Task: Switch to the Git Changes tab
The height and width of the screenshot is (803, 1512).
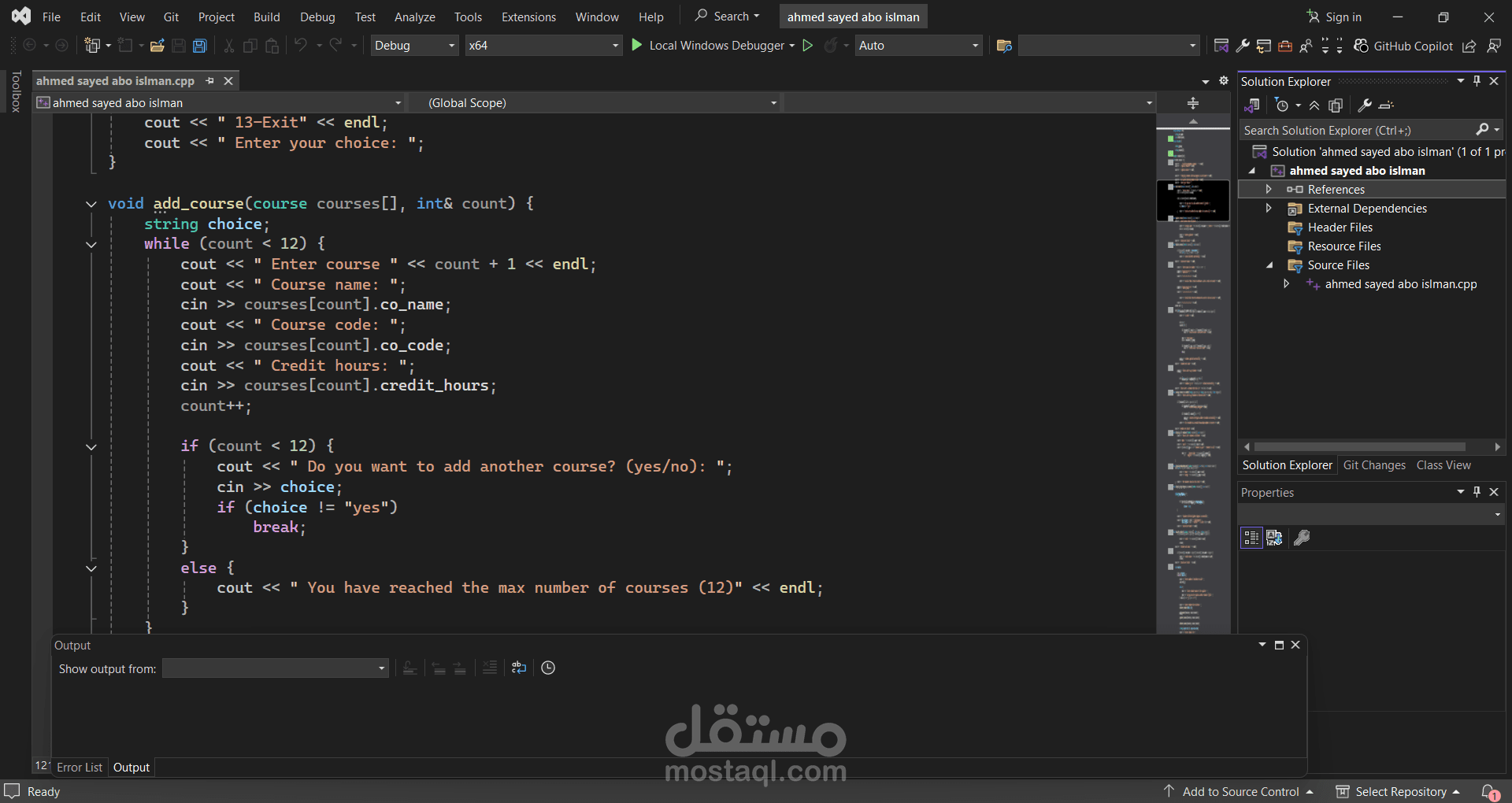Action: tap(1374, 465)
